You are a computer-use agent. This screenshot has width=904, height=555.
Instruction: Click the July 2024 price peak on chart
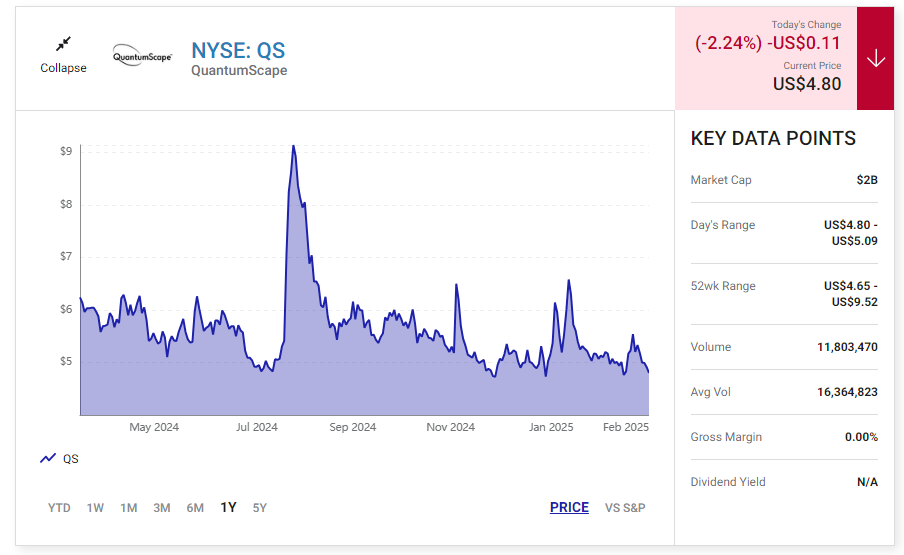[x=293, y=147]
